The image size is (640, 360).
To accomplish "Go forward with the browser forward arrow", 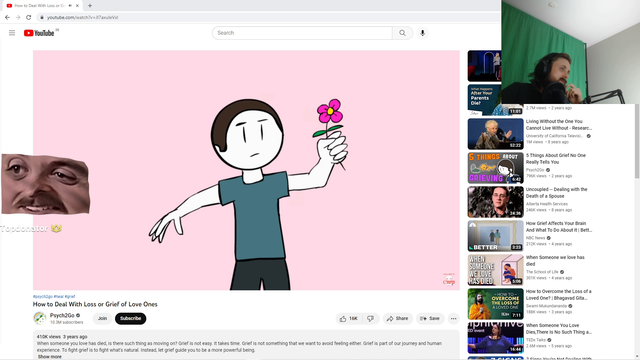I will point(18,17).
